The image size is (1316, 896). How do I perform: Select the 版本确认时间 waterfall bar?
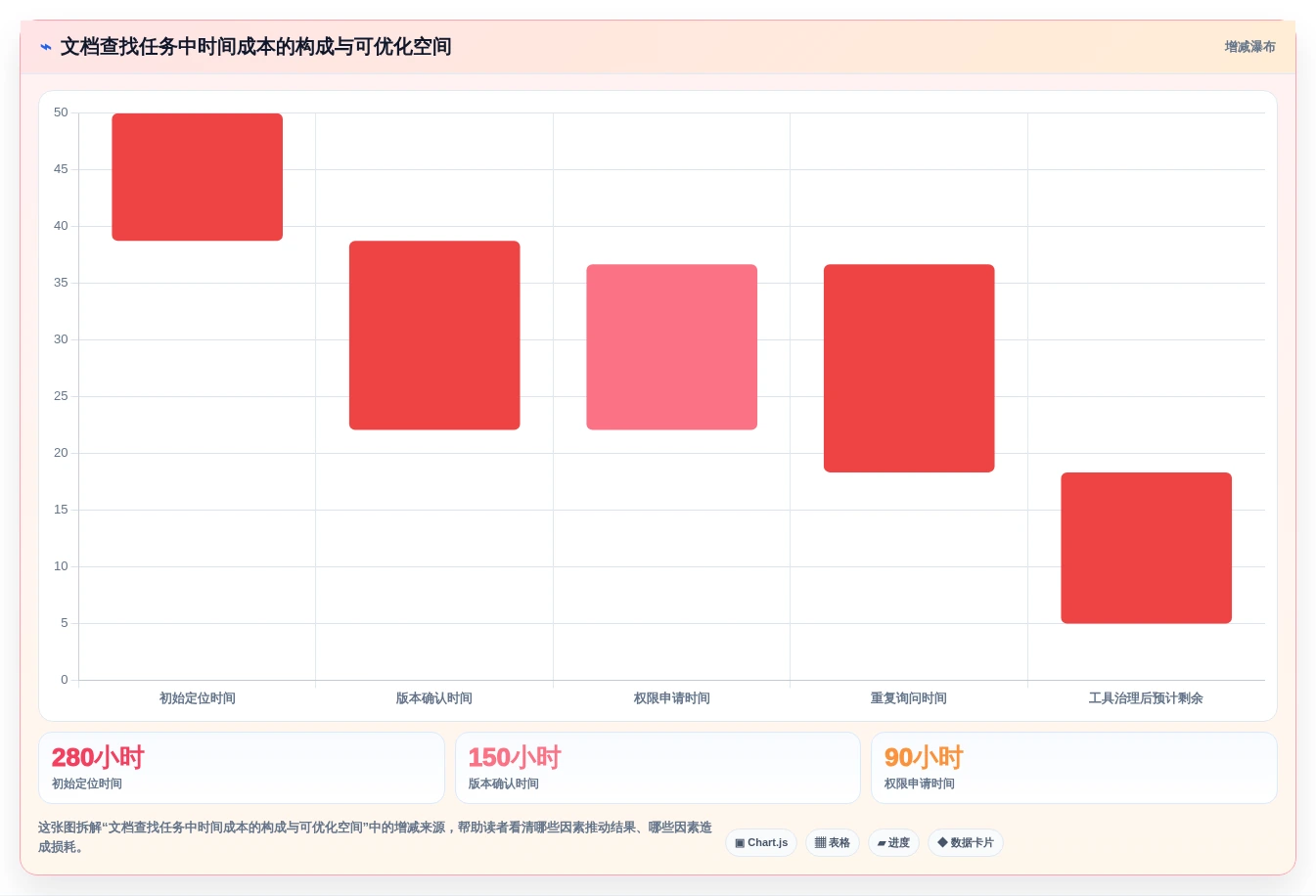(434, 336)
